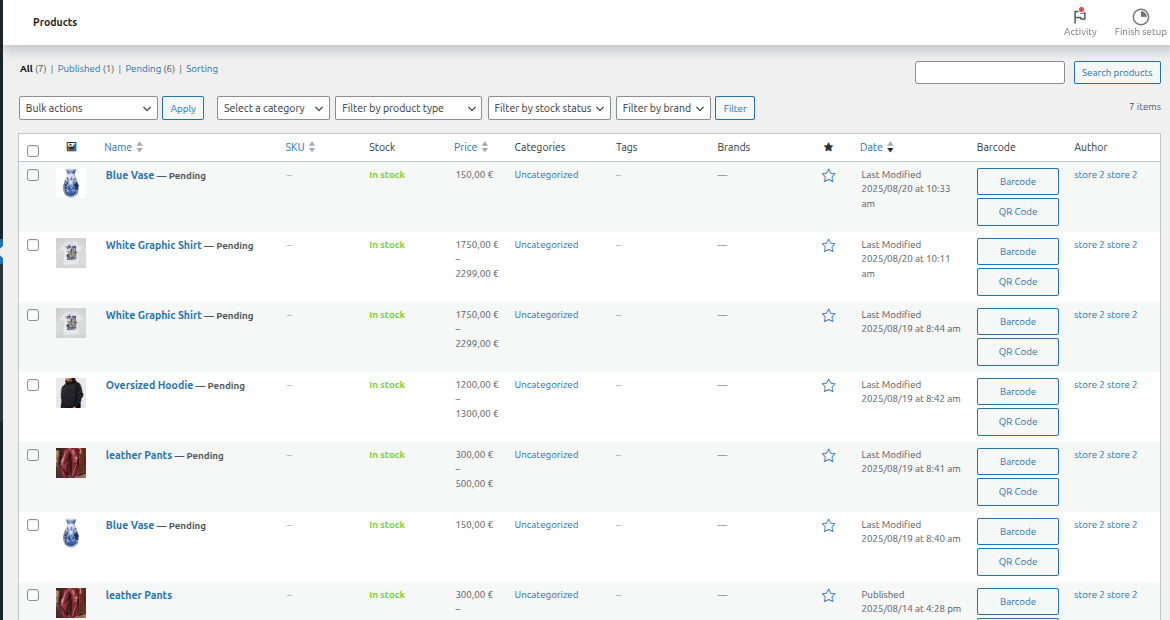
Task: Click the featured star column header icon
Action: 828,146
